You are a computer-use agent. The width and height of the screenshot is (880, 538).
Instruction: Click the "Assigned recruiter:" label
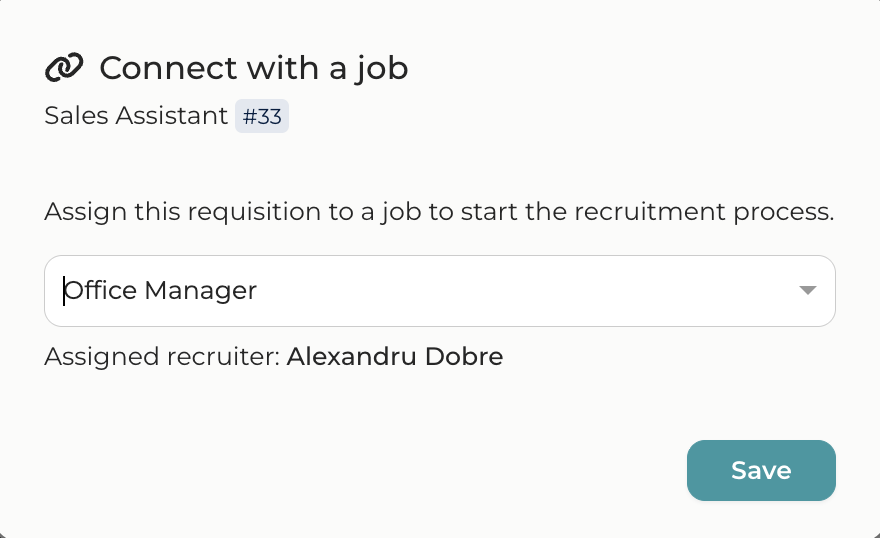click(162, 356)
